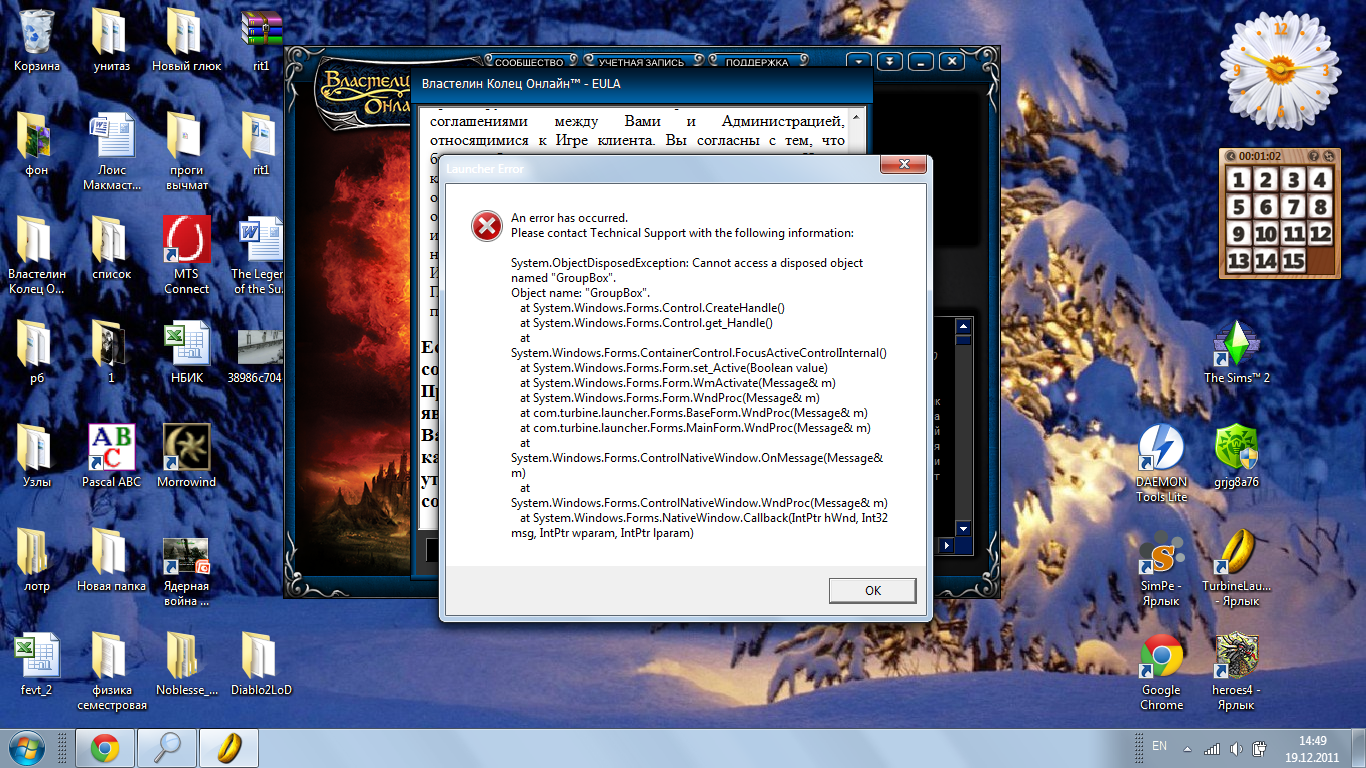Open the унитаз folder on desktop
The image size is (1366, 768).
(111, 39)
